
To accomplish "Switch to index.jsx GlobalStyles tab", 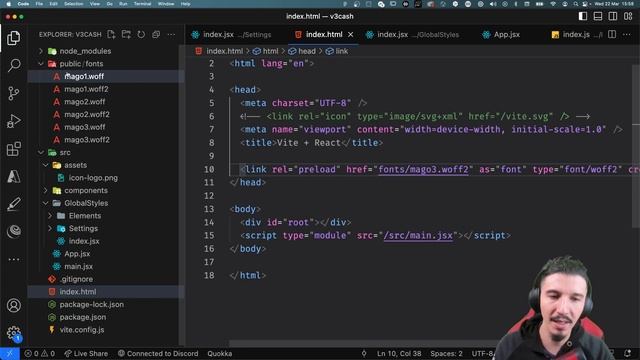I will [413, 35].
